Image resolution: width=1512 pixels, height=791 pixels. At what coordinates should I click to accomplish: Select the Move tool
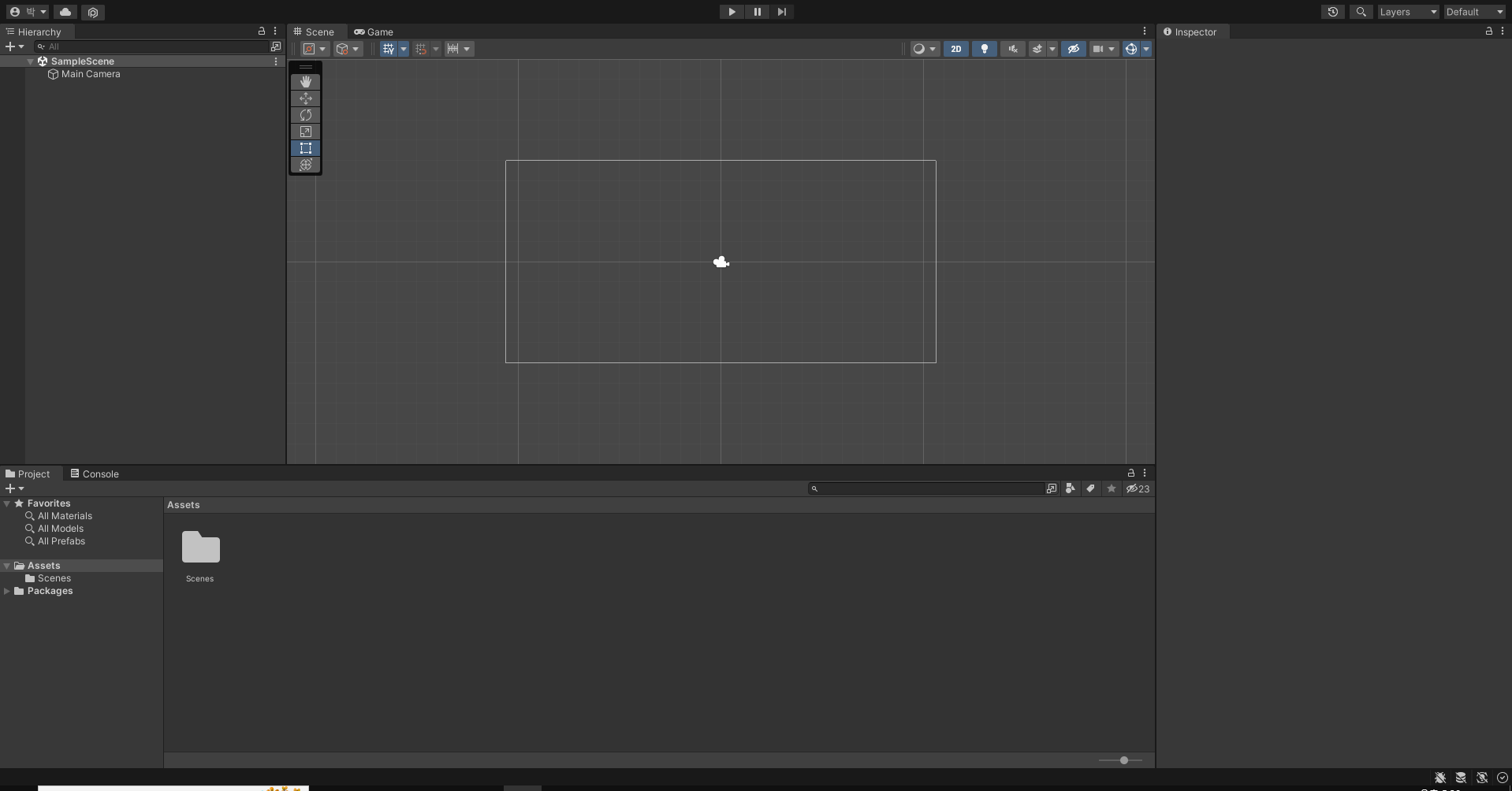(306, 98)
